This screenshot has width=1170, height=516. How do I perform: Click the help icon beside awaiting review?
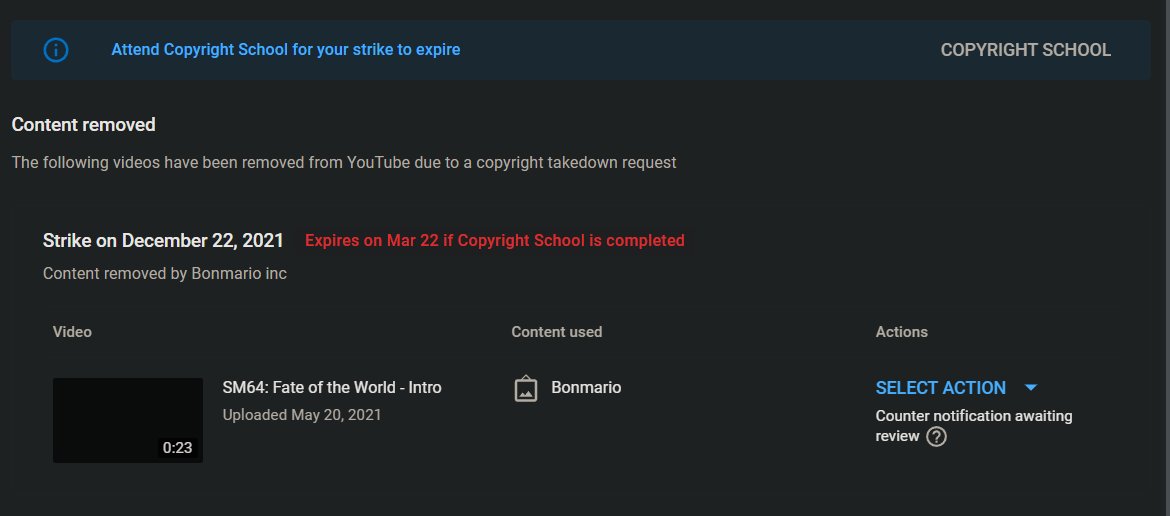[936, 437]
